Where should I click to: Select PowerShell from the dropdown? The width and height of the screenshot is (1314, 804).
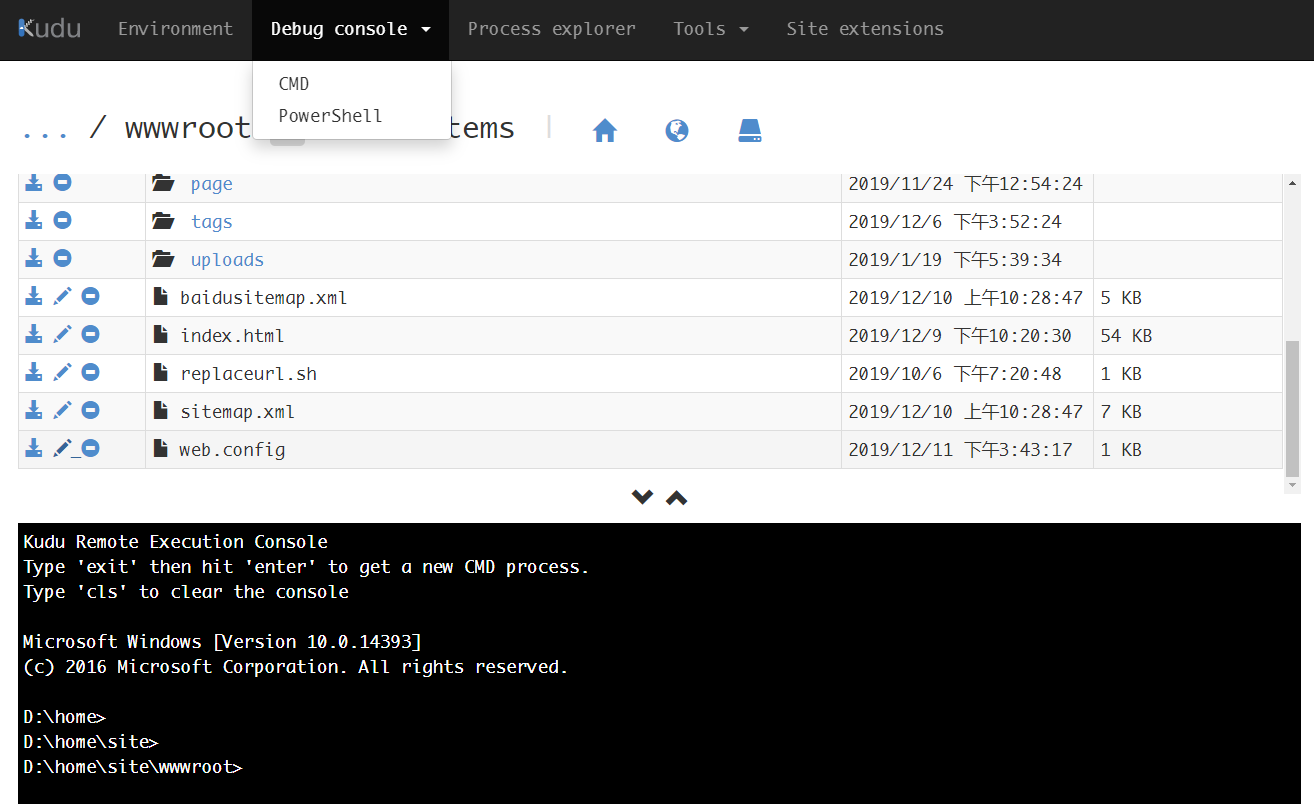tap(330, 116)
